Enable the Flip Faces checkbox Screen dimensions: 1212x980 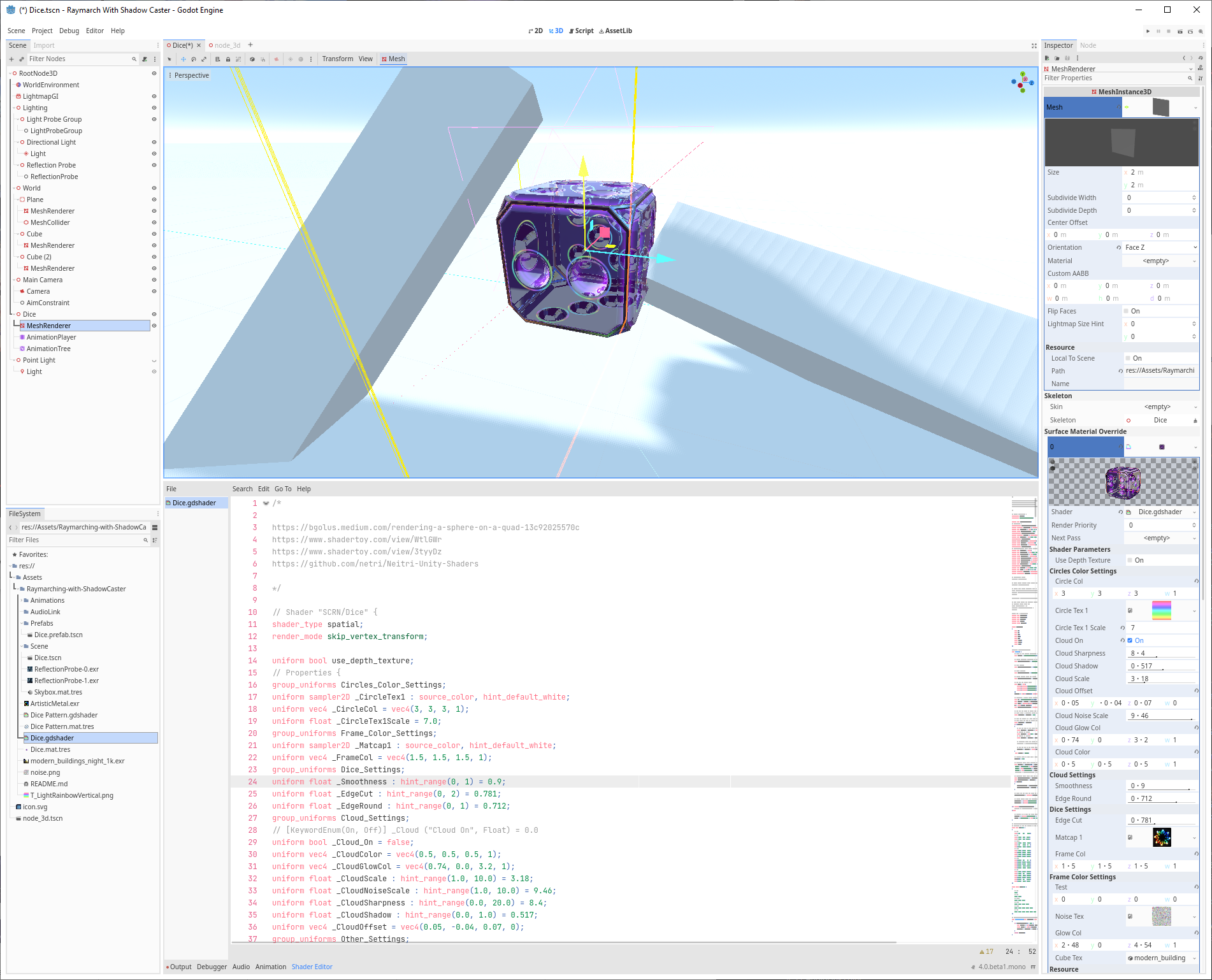pos(1126,312)
